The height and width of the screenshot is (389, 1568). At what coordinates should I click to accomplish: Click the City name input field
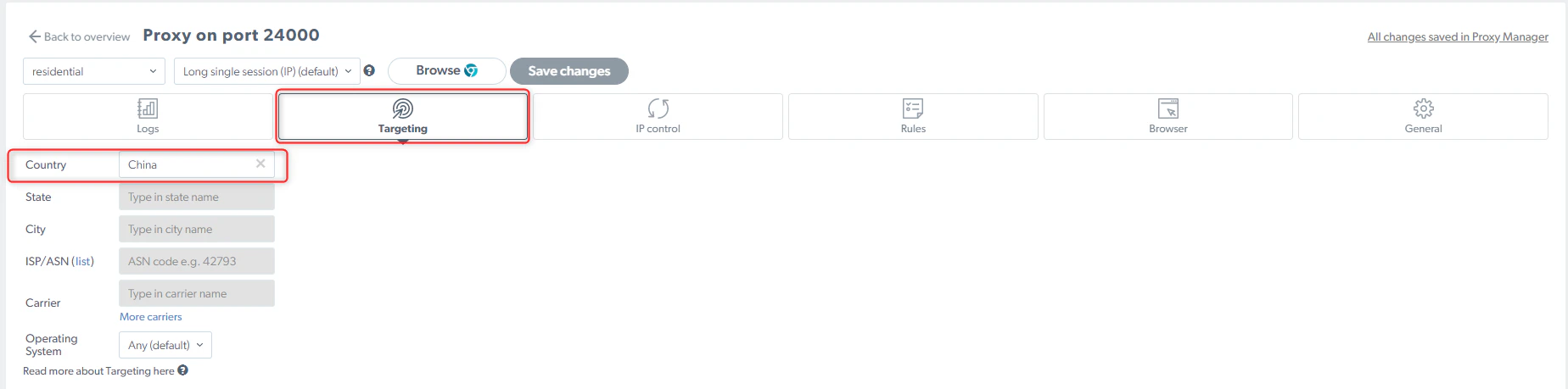point(197,229)
